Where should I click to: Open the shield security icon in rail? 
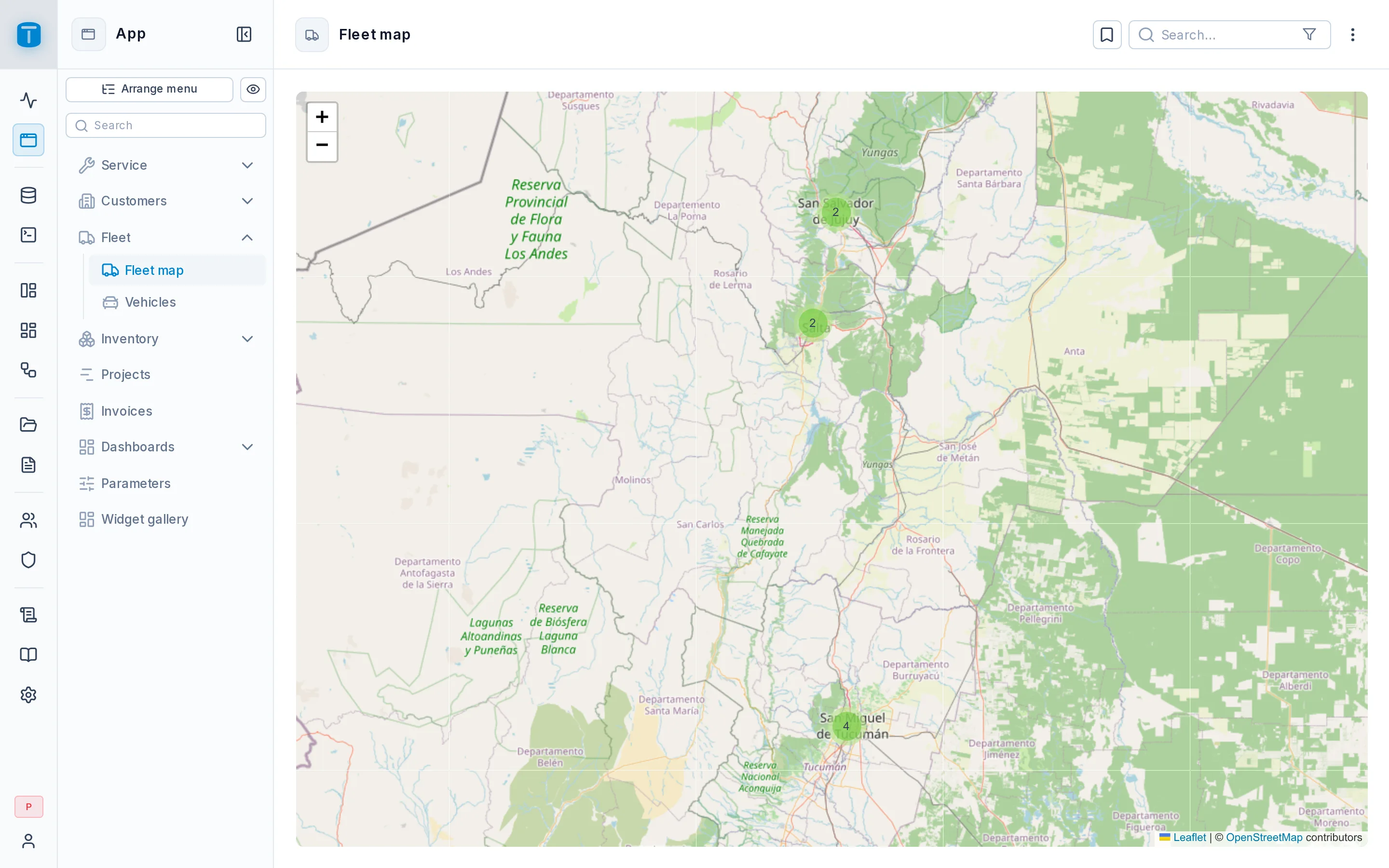coord(28,560)
